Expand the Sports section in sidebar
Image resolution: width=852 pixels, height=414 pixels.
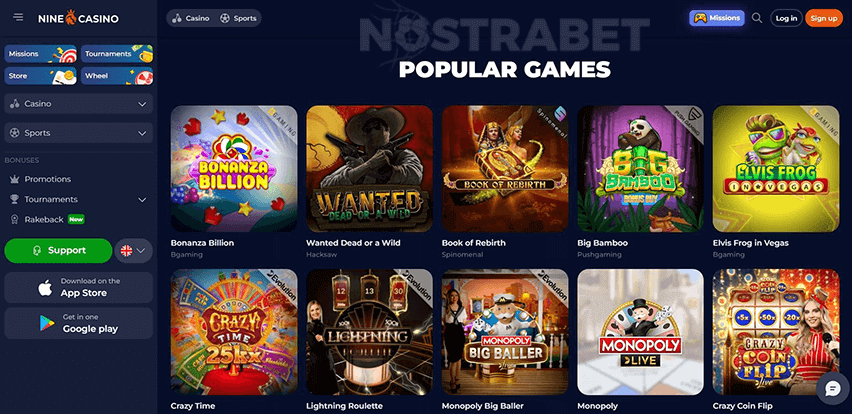tap(79, 133)
